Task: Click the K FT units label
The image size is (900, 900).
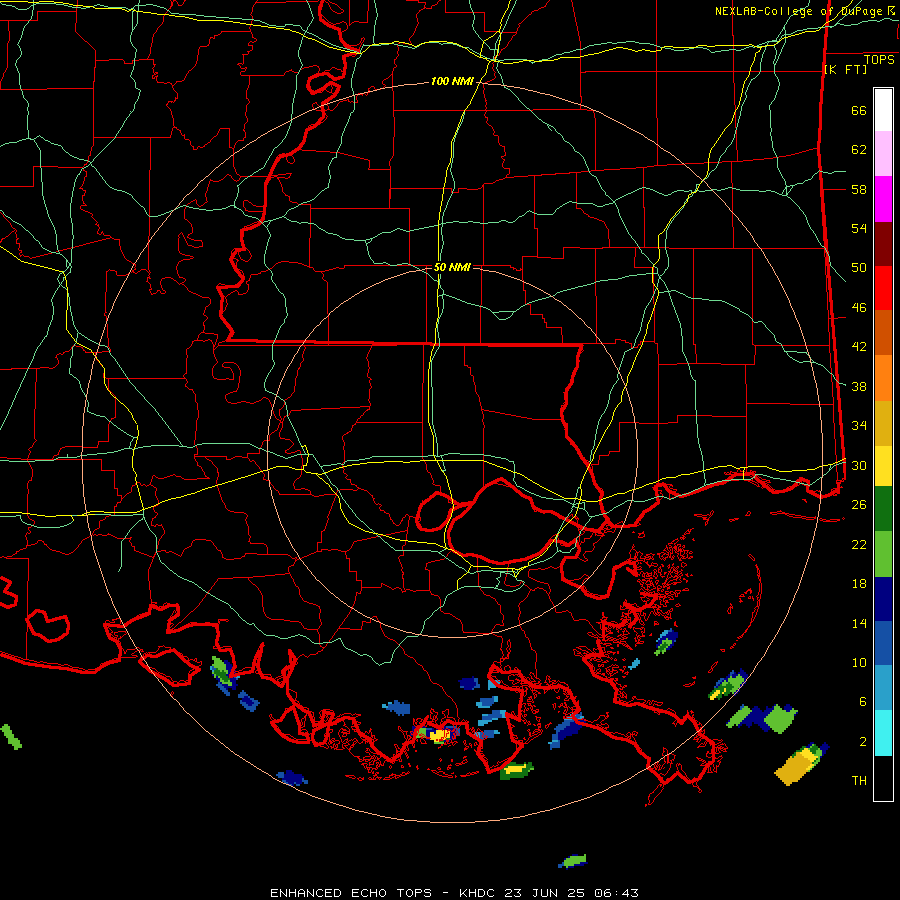Action: pos(845,69)
